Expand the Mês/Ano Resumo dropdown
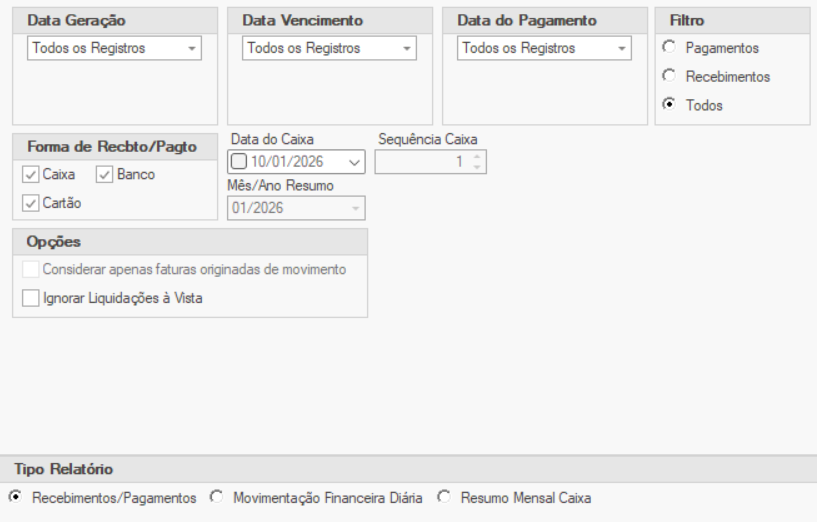Image resolution: width=817 pixels, height=522 pixels. pos(354,208)
